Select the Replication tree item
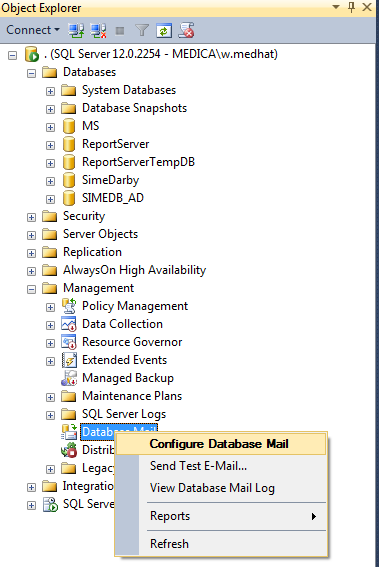 click(92, 252)
